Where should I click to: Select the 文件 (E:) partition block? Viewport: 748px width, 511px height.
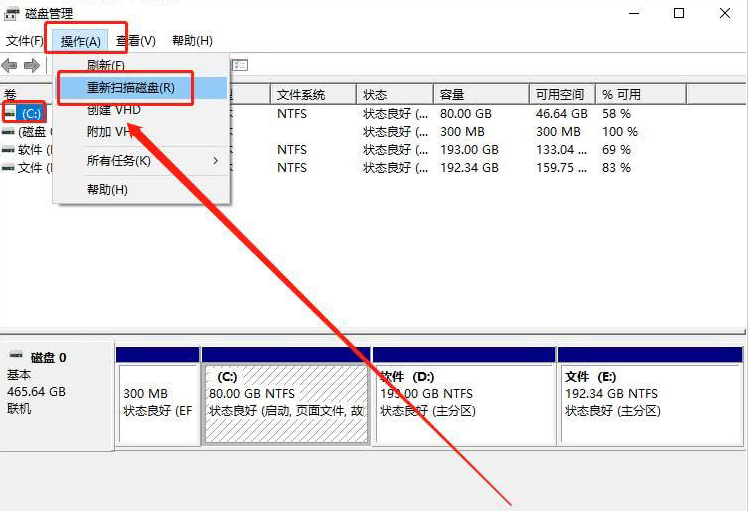[x=650, y=396]
